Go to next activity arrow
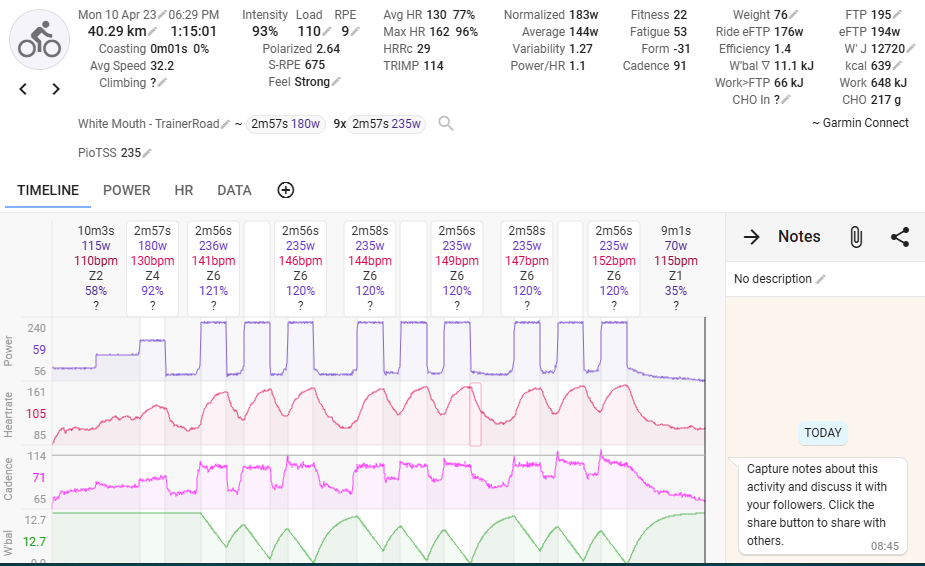Image resolution: width=925 pixels, height=566 pixels. tap(56, 89)
